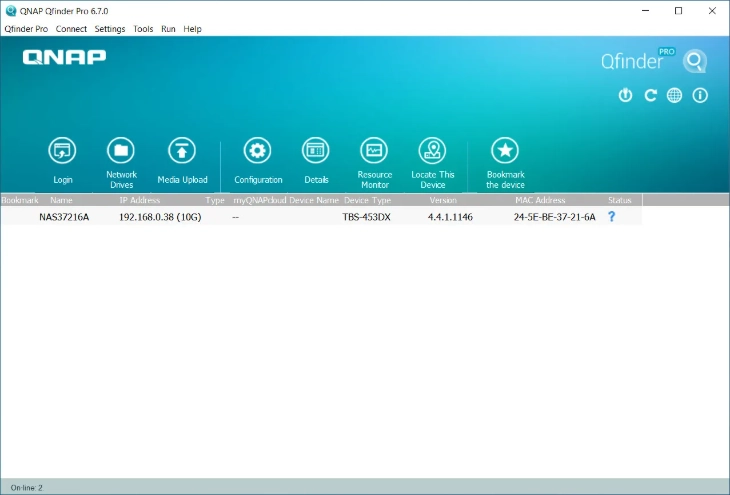Click the On-line: 2 status bar text

27,488
